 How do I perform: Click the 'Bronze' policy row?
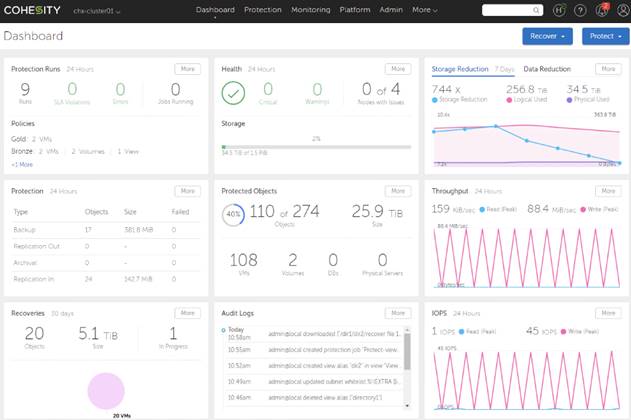[75, 152]
